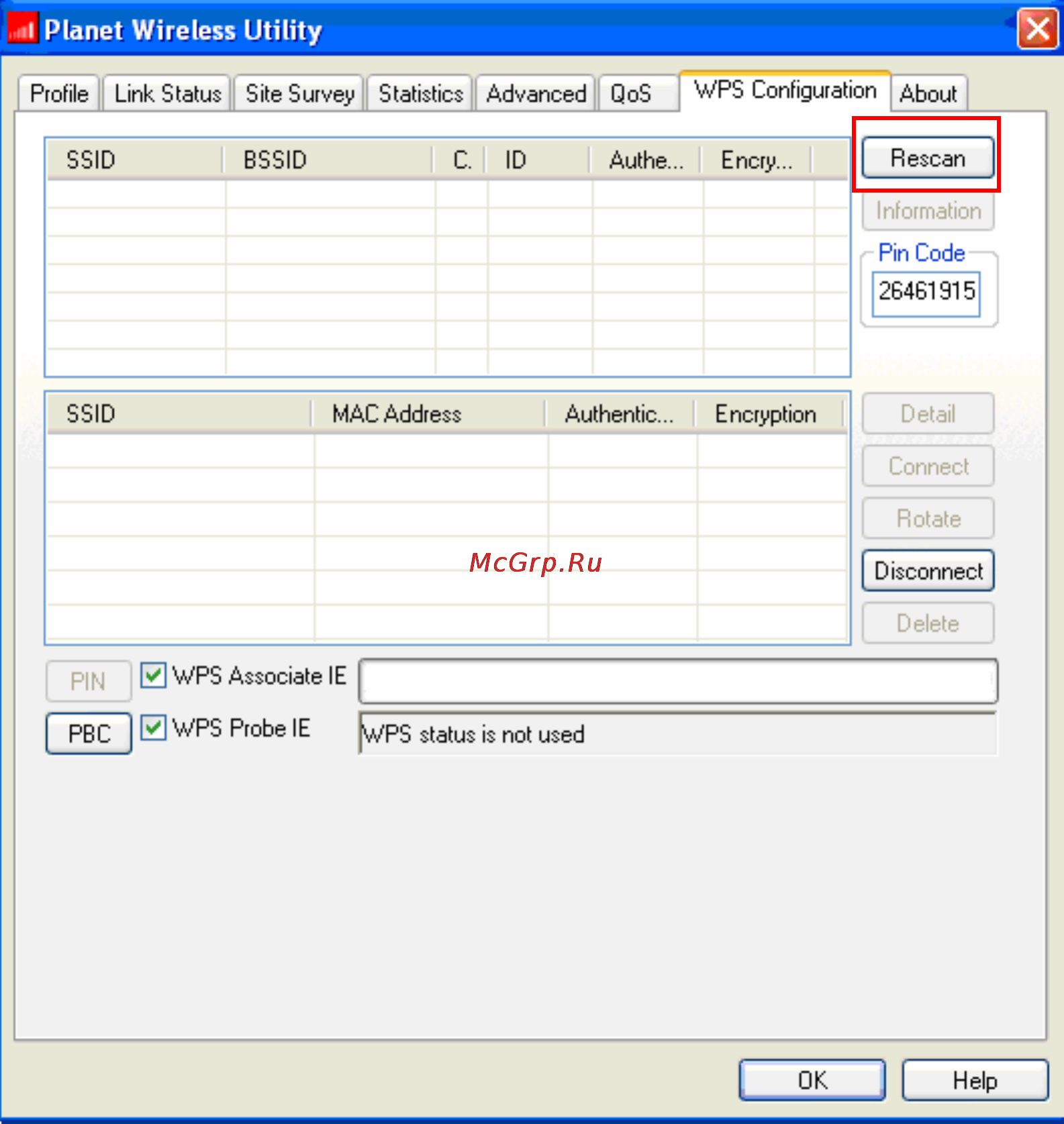Screen dimensions: 1064x1124
Task: Click the Encry... column header
Action: point(757,160)
